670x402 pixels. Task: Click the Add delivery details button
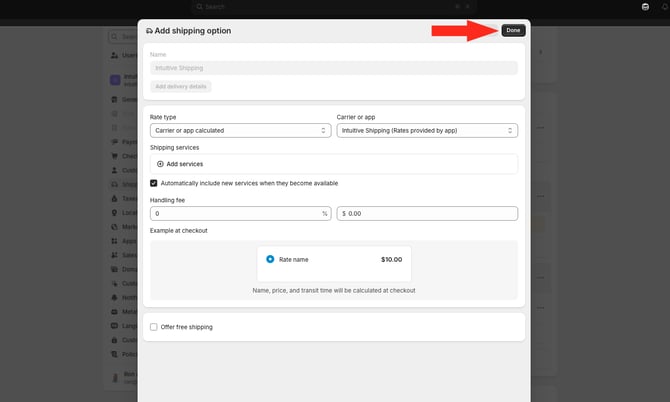pyautogui.click(x=181, y=86)
